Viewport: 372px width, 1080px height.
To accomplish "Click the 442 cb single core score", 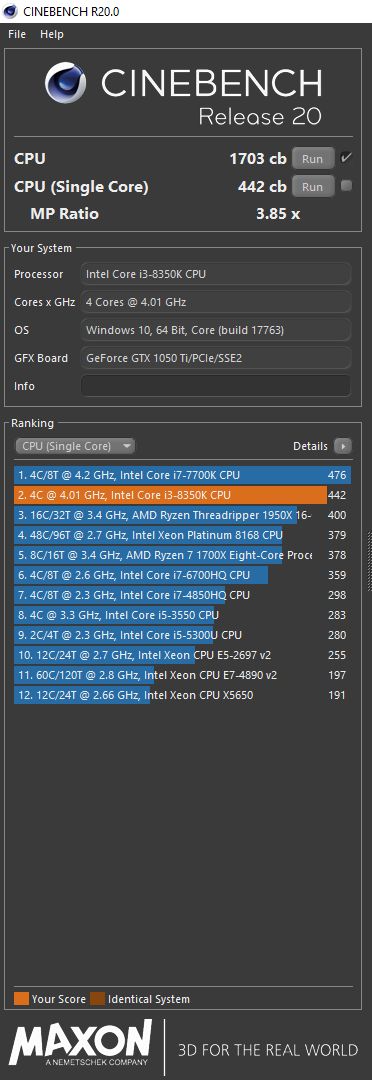I will [262, 186].
